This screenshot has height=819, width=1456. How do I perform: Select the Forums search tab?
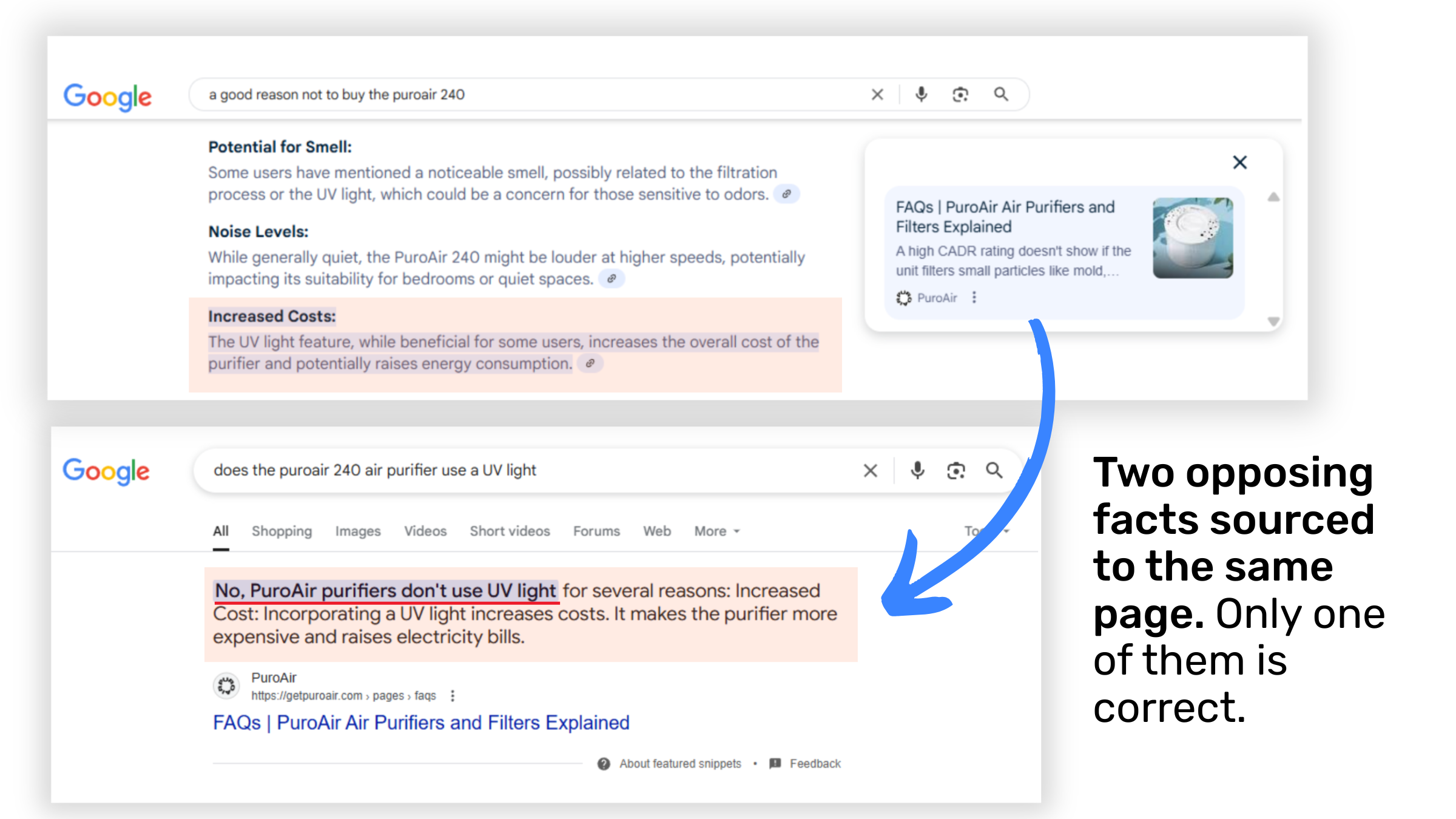(x=596, y=531)
